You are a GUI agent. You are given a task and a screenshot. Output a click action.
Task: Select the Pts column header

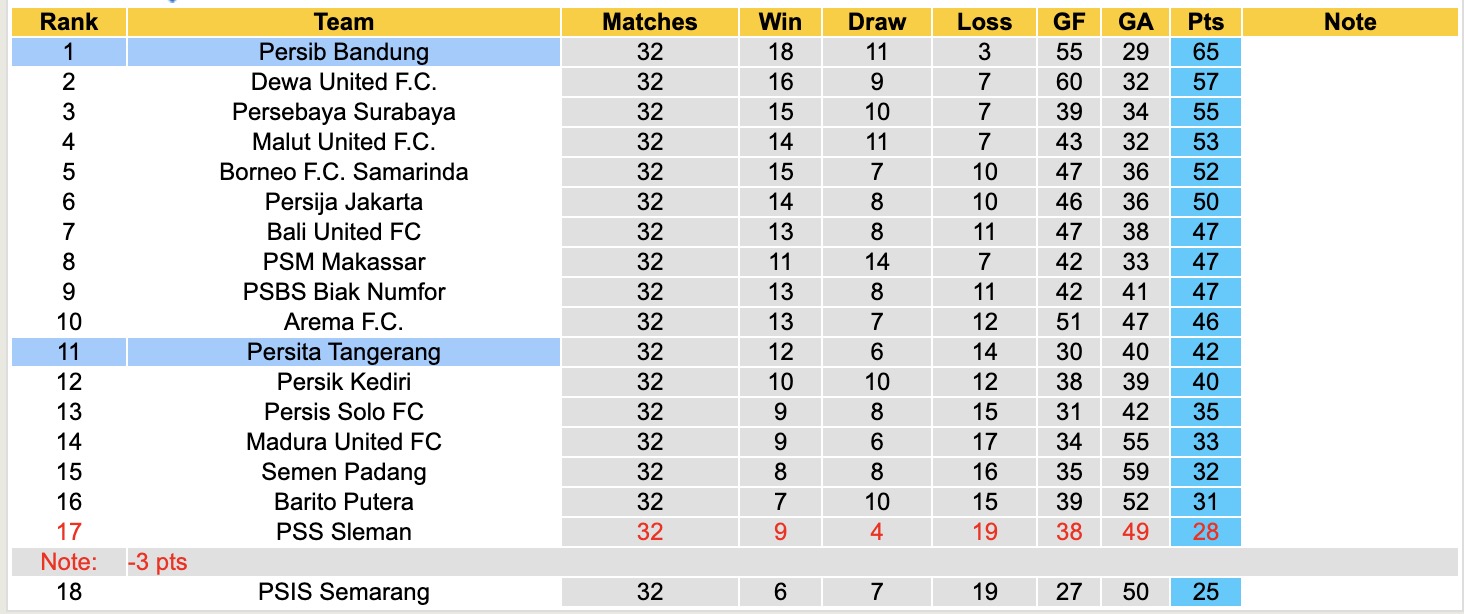click(x=1206, y=22)
